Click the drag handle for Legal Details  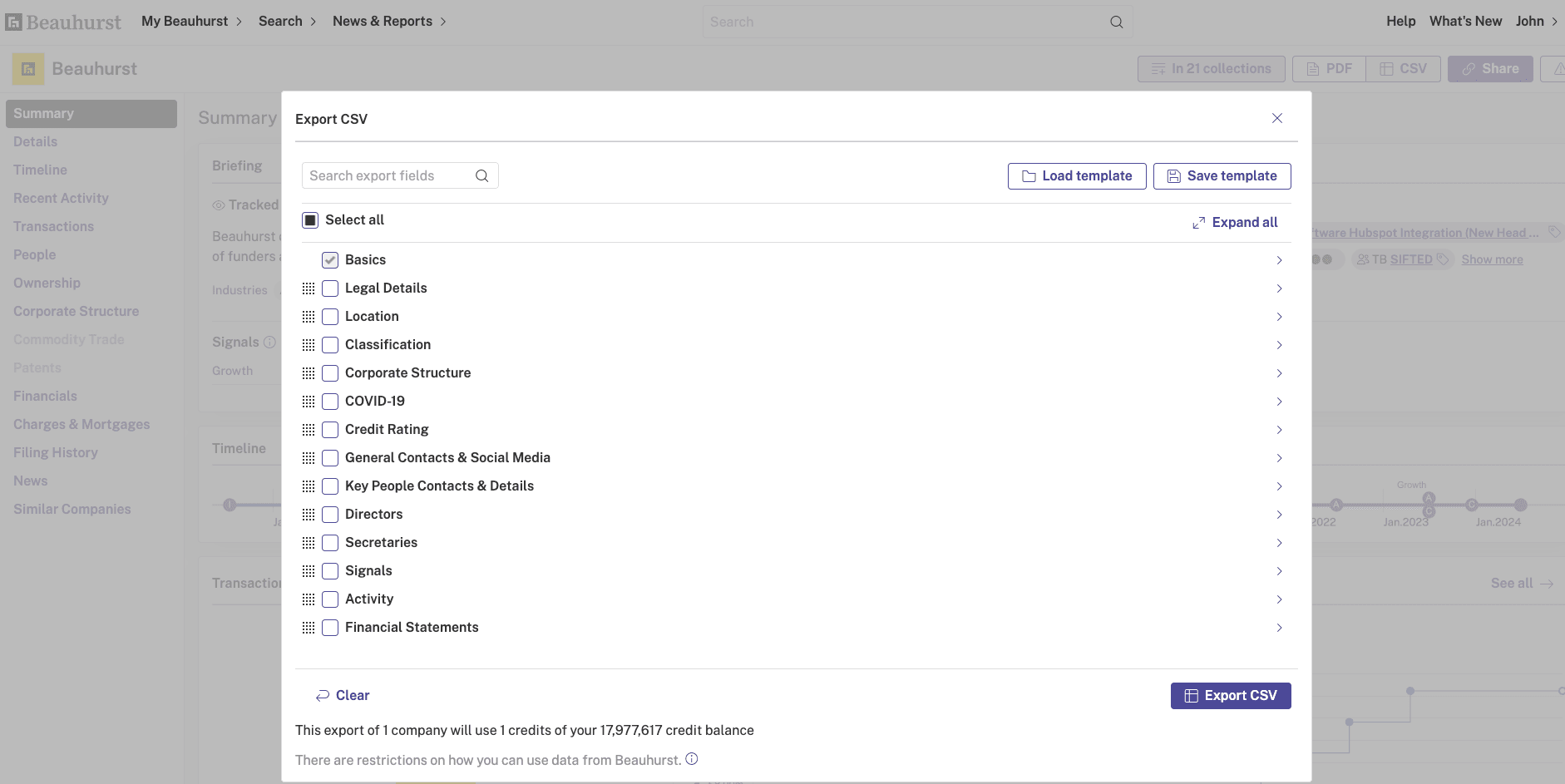(x=309, y=288)
